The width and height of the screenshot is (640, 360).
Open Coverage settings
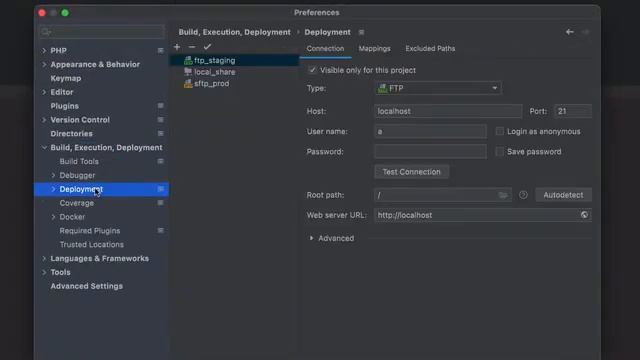click(77, 203)
